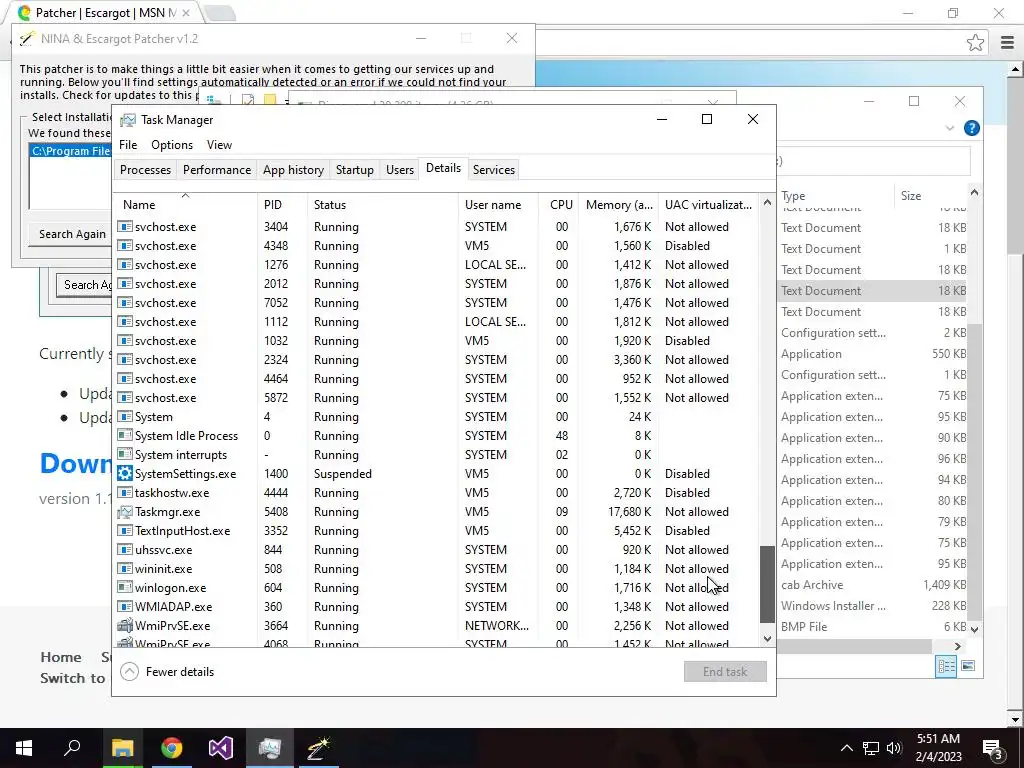Open the Options menu in Task Manager
Image resolution: width=1024 pixels, height=768 pixels.
[x=172, y=145]
